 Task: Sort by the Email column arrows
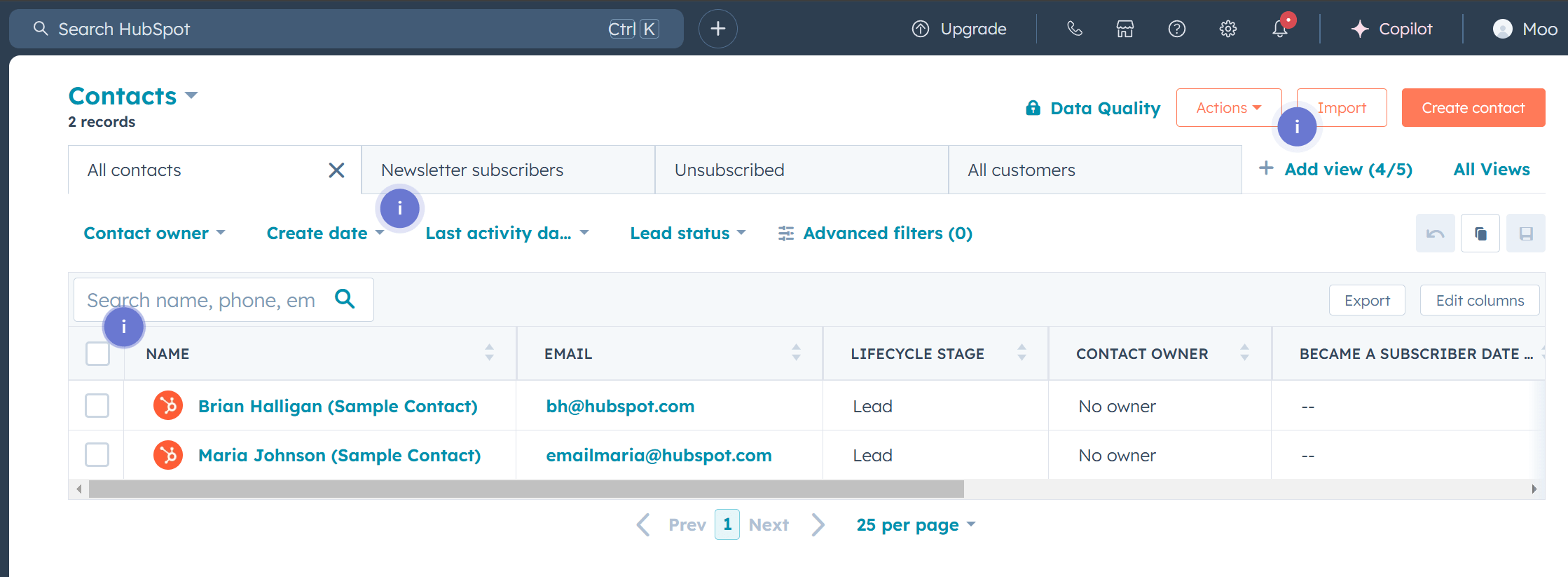[x=796, y=353]
